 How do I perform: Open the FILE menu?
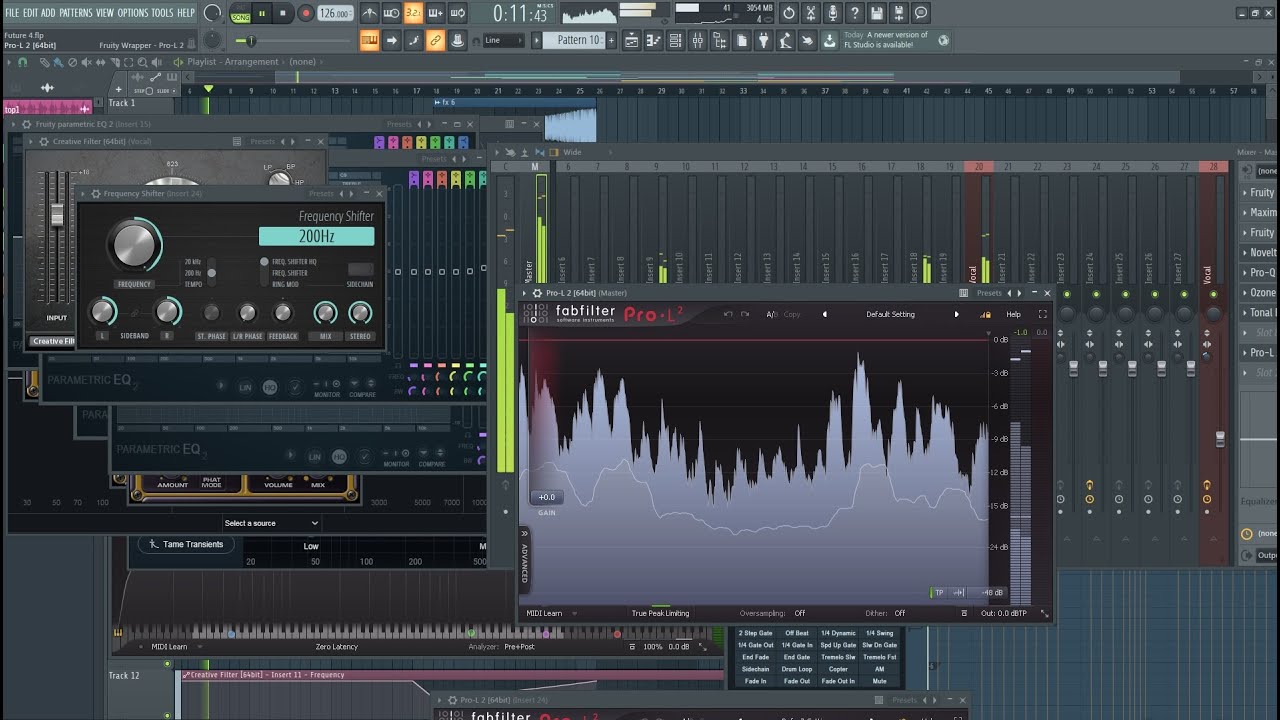[x=12, y=13]
